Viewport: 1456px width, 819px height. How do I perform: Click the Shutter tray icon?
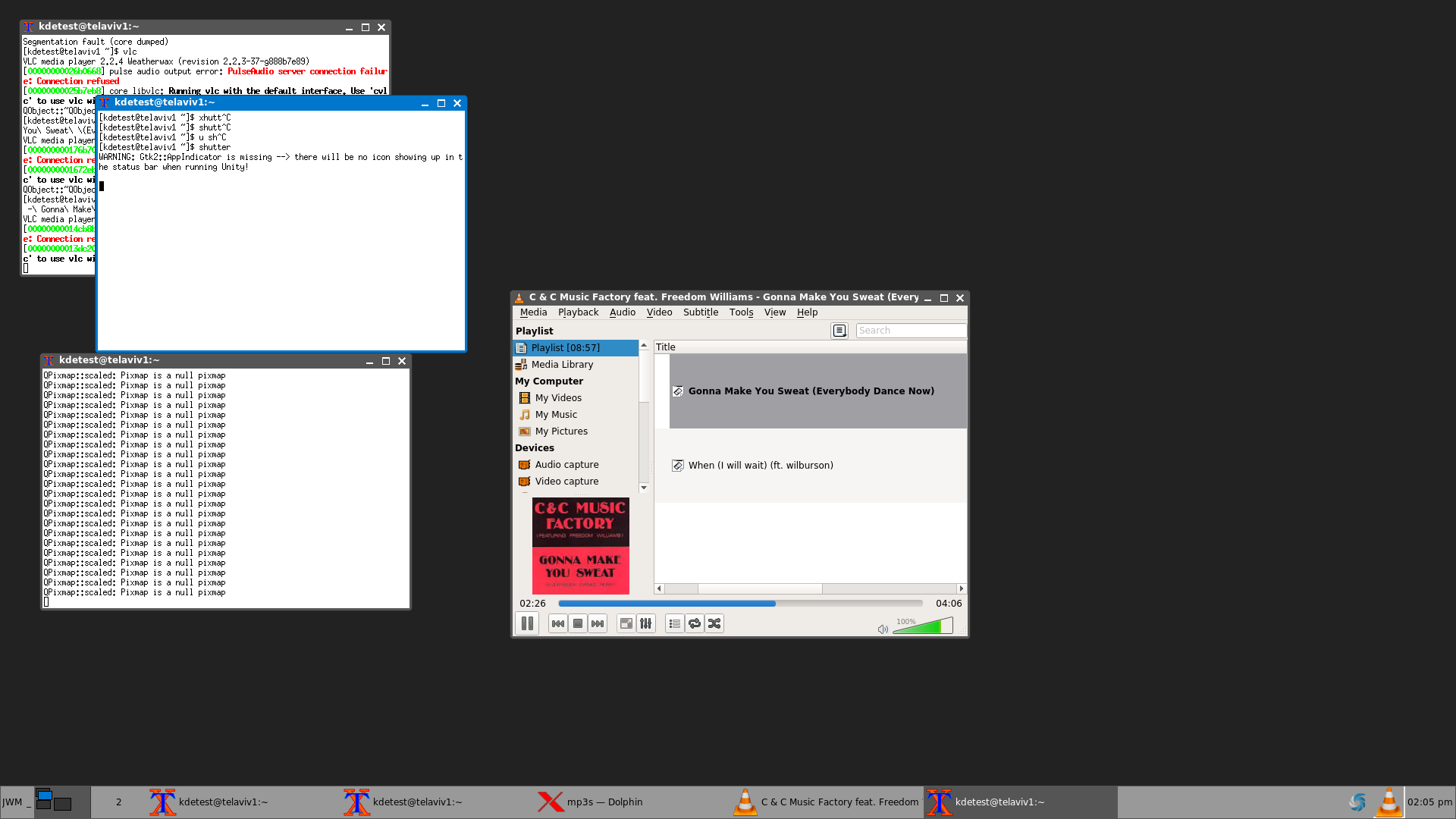[x=1357, y=802]
